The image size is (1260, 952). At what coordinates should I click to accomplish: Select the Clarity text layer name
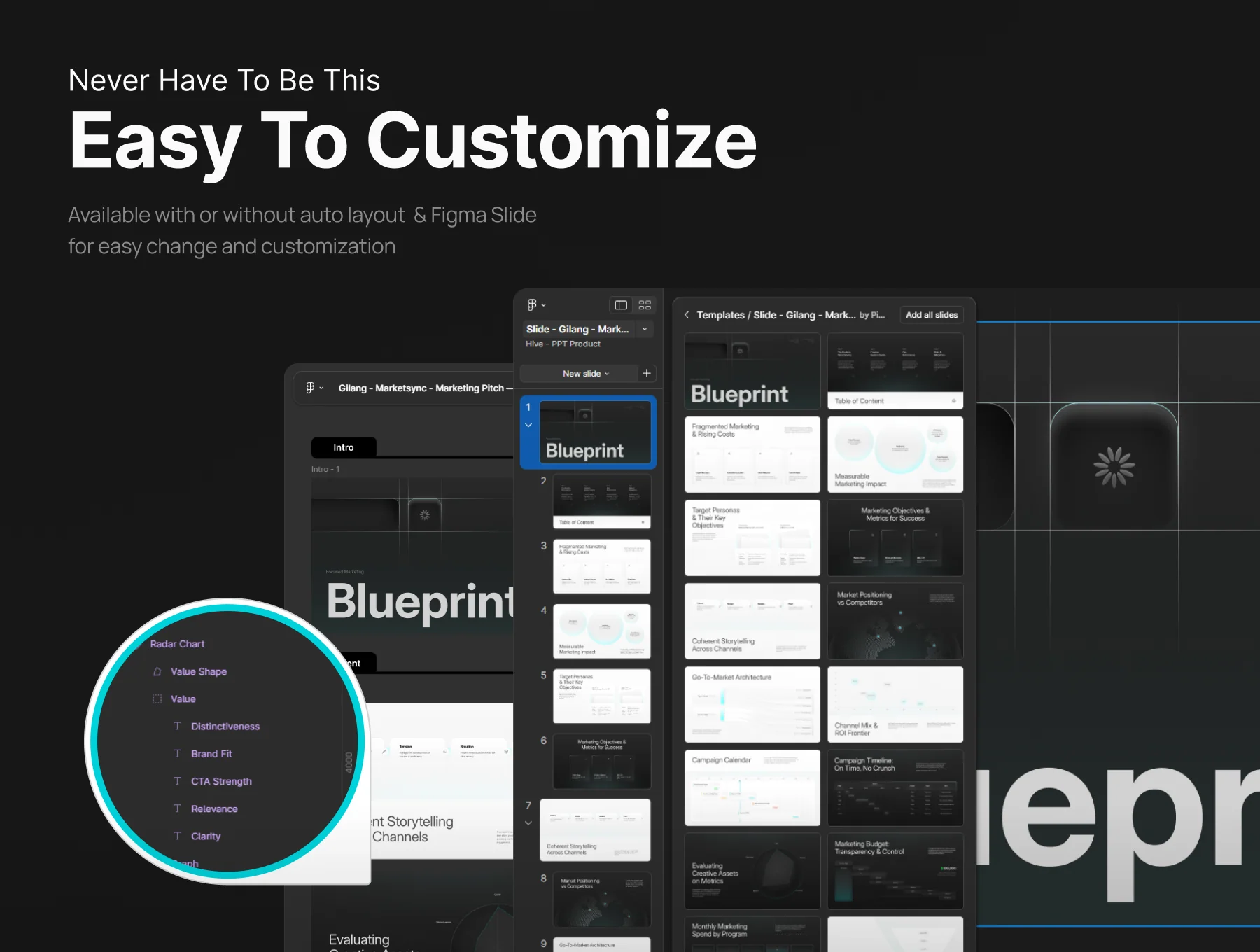206,836
